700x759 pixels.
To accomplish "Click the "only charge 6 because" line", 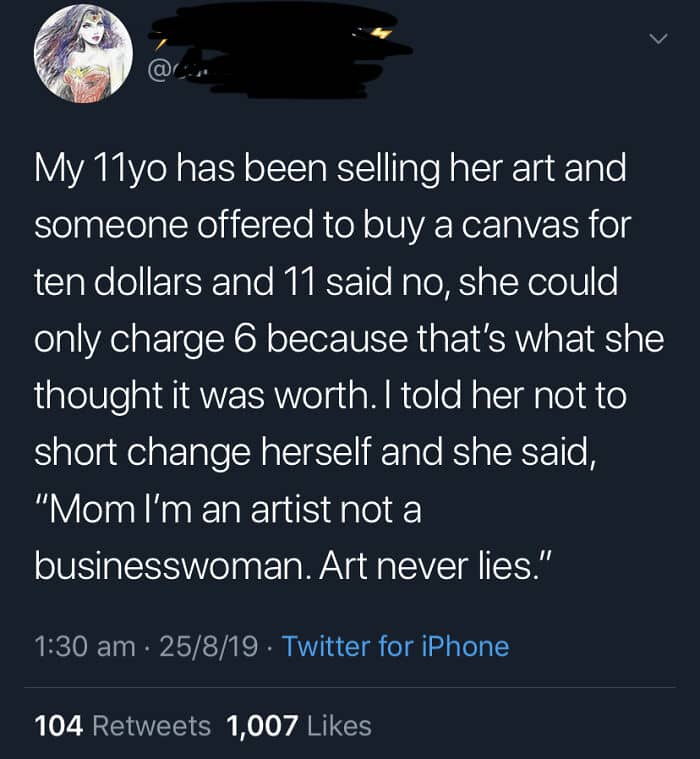I will pyautogui.click(x=349, y=340).
